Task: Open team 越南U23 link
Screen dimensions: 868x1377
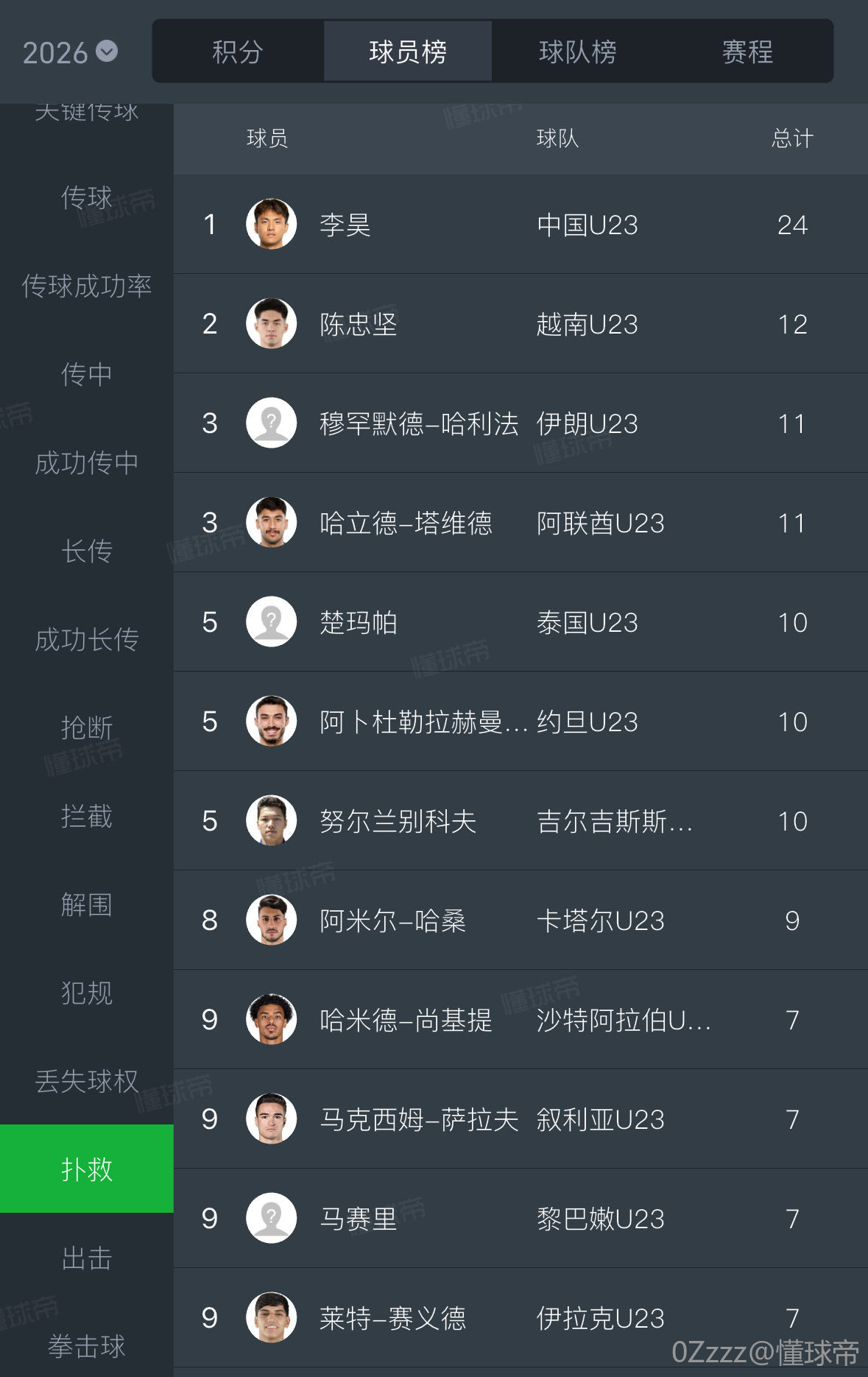Action: pos(587,324)
